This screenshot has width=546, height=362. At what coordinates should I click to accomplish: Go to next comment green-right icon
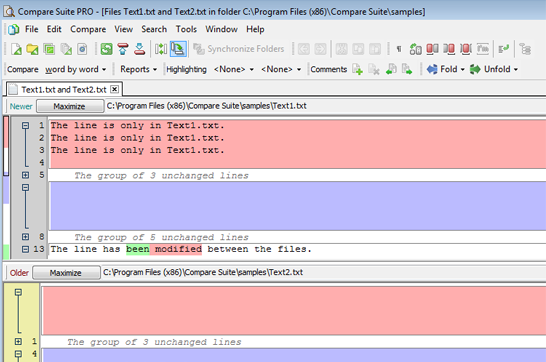407,69
